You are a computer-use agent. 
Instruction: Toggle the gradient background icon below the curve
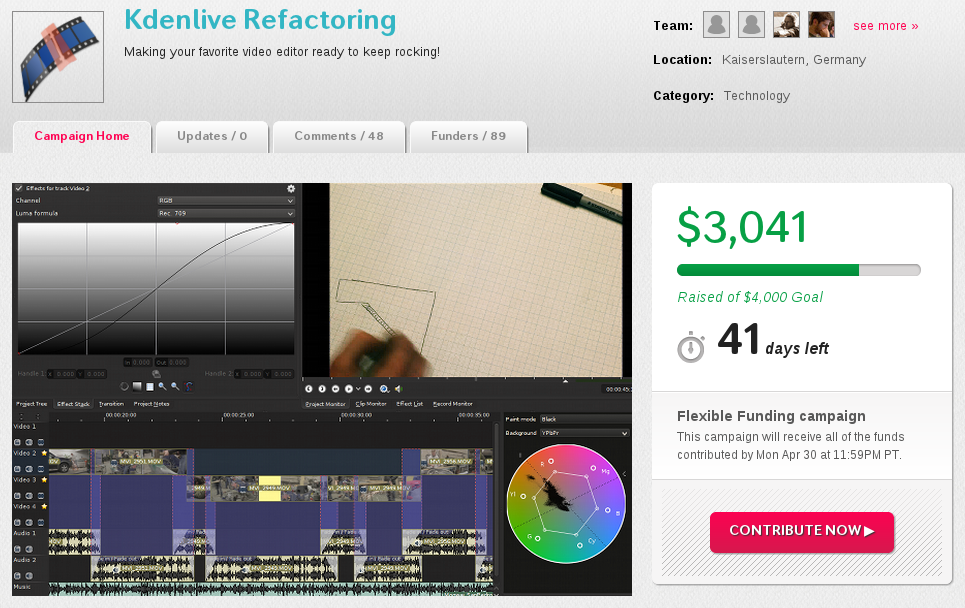(x=137, y=386)
